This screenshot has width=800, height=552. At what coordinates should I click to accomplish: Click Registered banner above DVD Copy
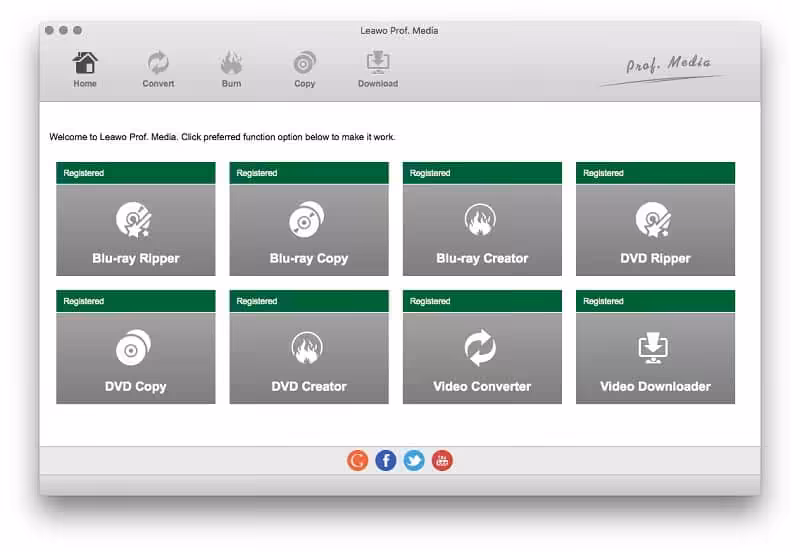coord(136,301)
